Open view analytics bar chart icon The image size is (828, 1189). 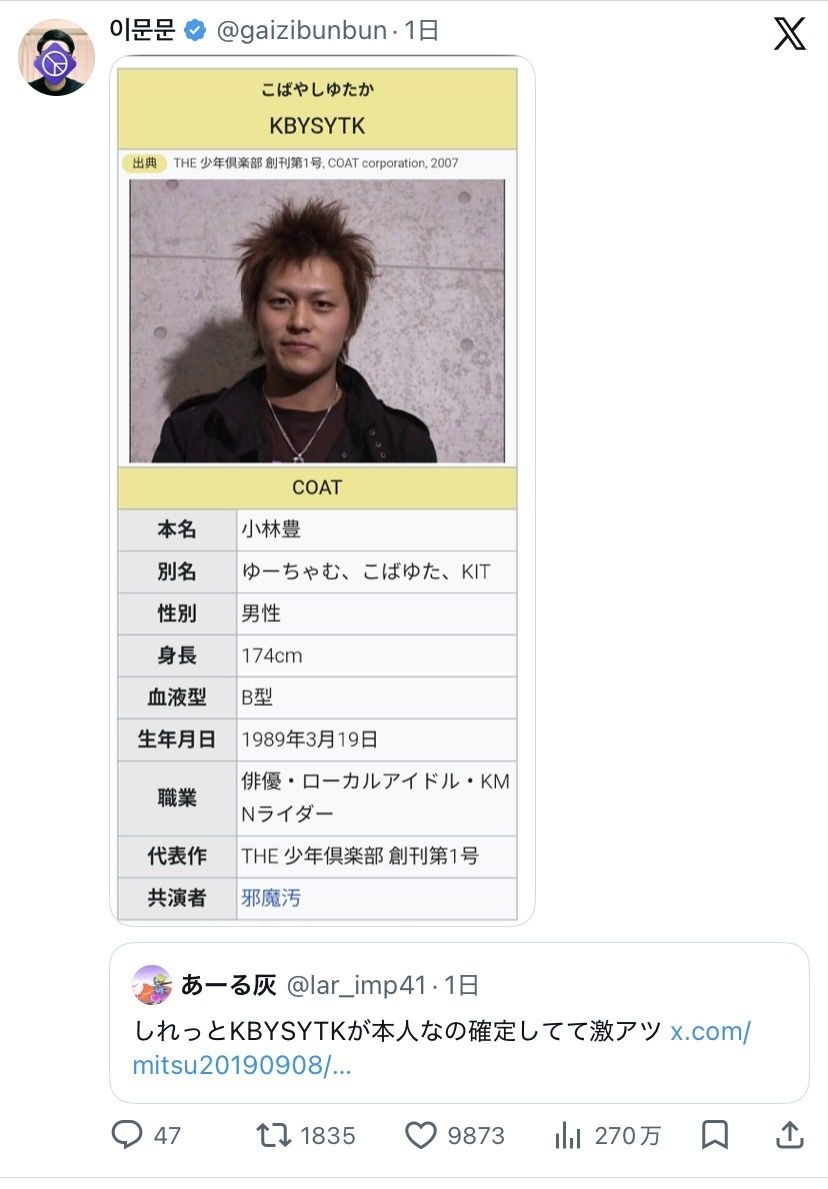567,1135
